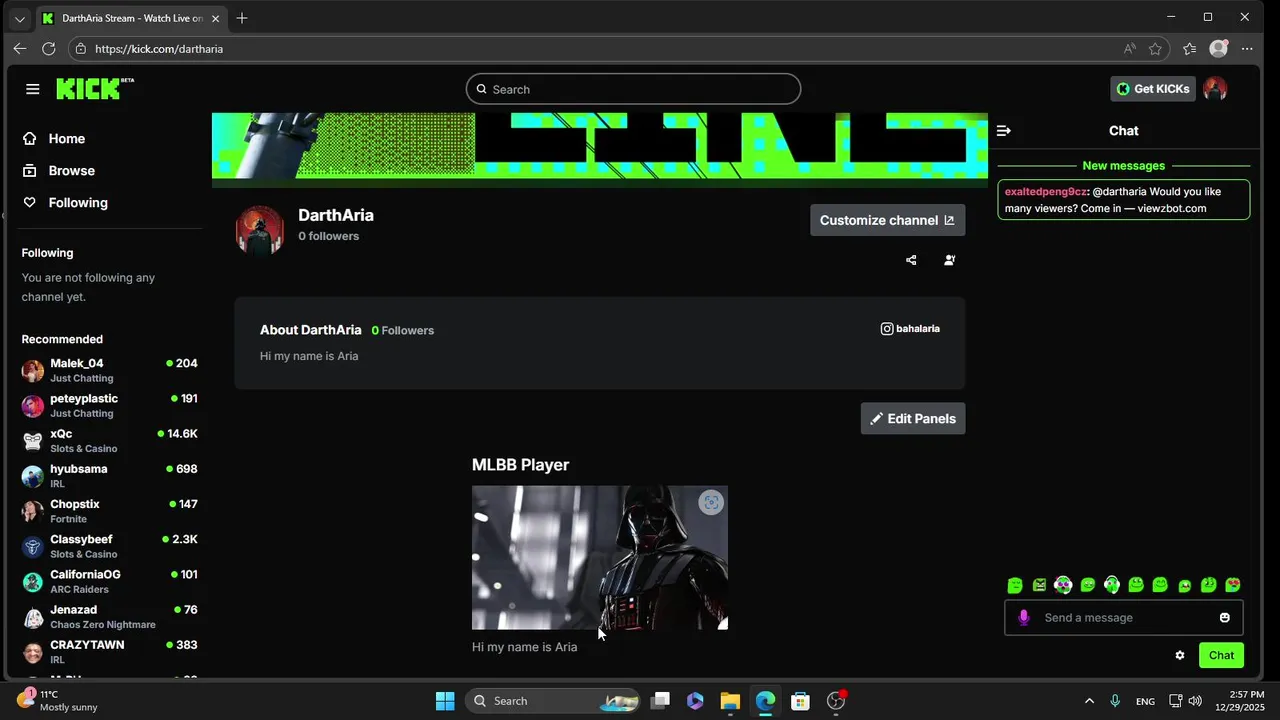Open a new browser tab

(x=242, y=18)
